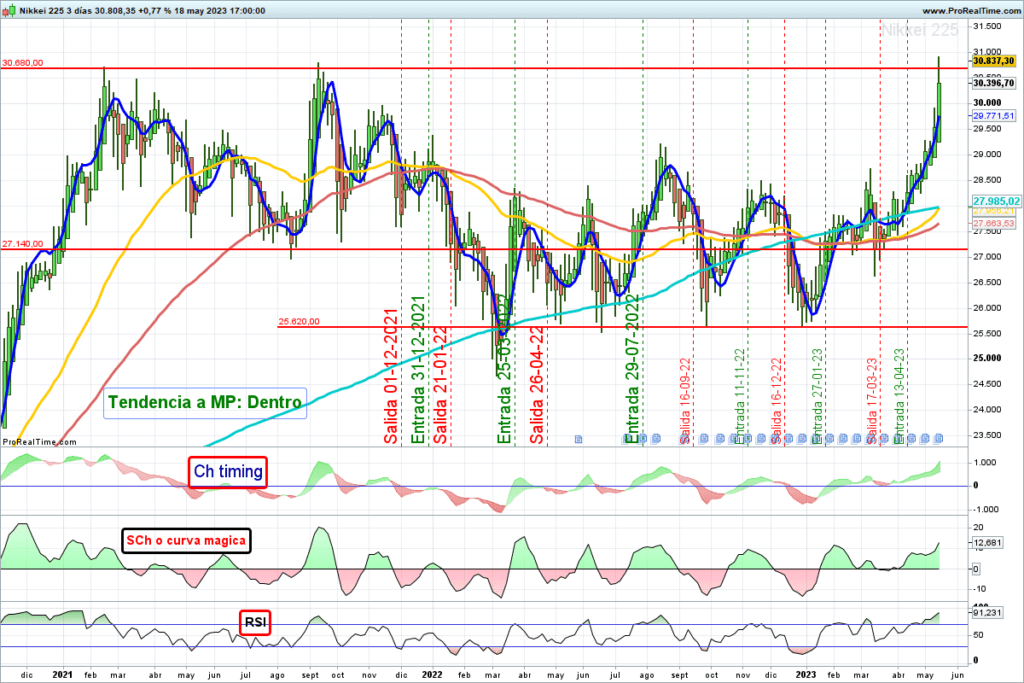The image size is (1024, 683).
Task: Click the 2021 year label on time axis
Action: pyautogui.click(x=63, y=675)
